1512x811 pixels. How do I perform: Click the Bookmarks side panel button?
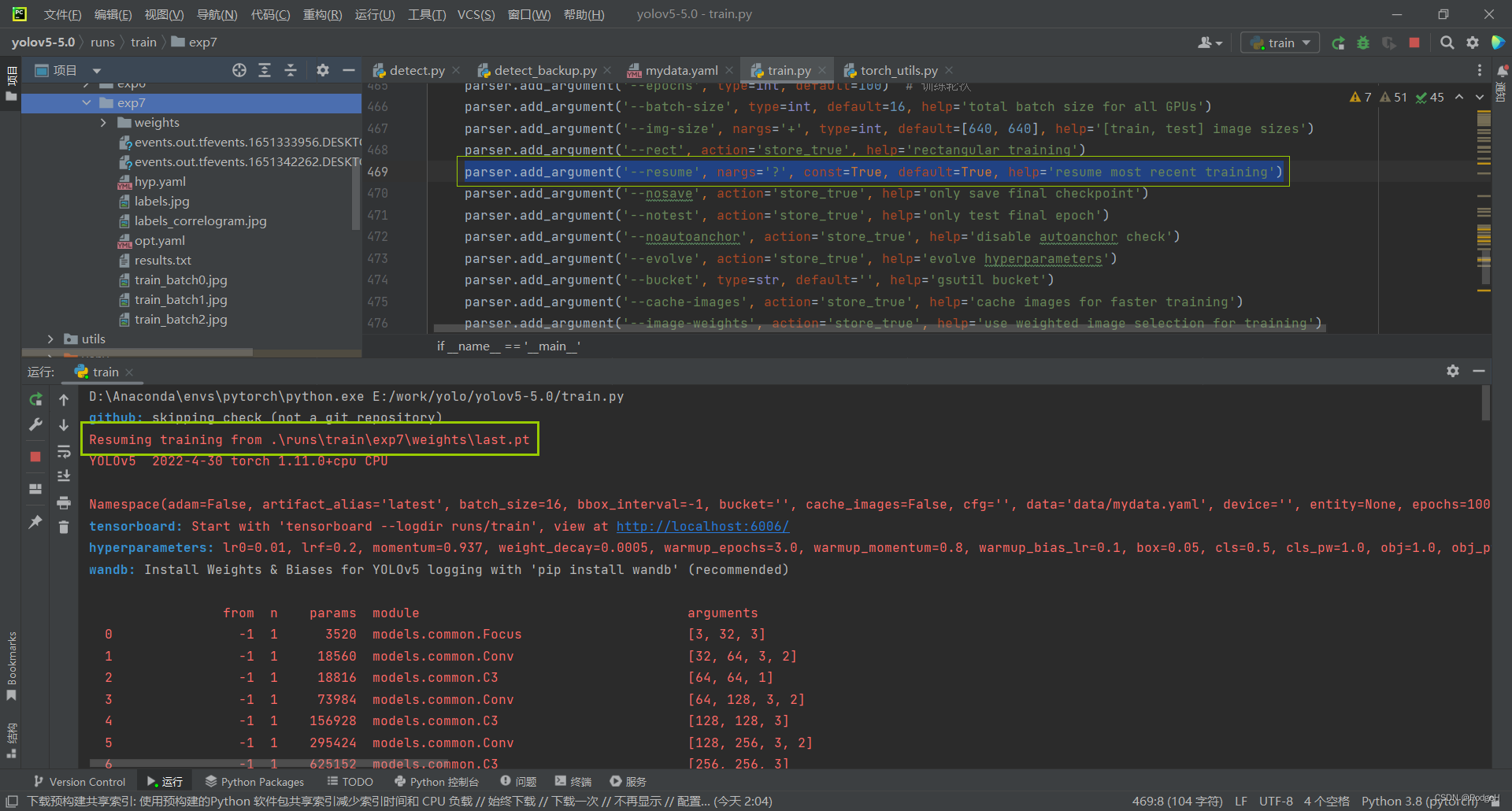[11, 665]
